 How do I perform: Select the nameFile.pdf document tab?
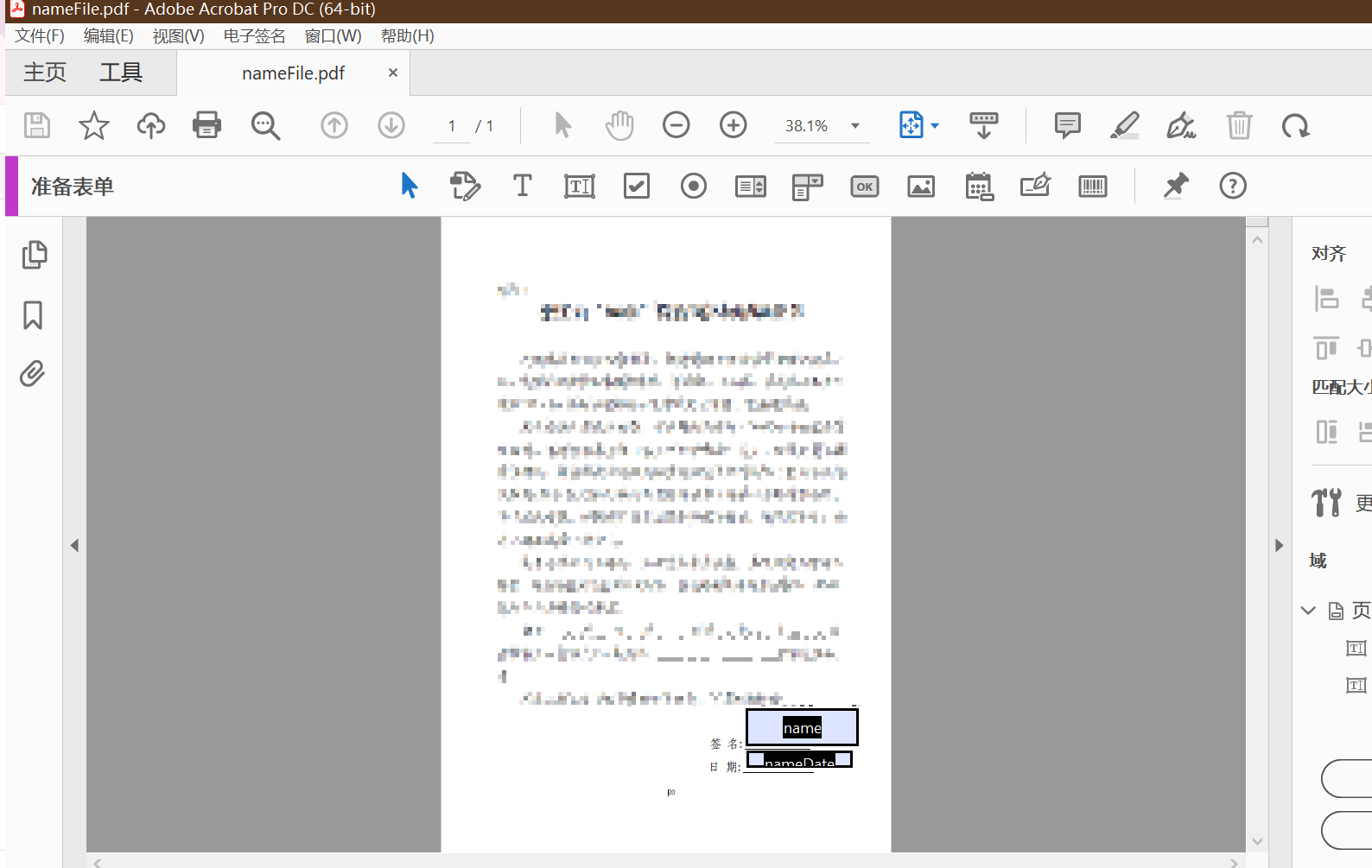(294, 73)
